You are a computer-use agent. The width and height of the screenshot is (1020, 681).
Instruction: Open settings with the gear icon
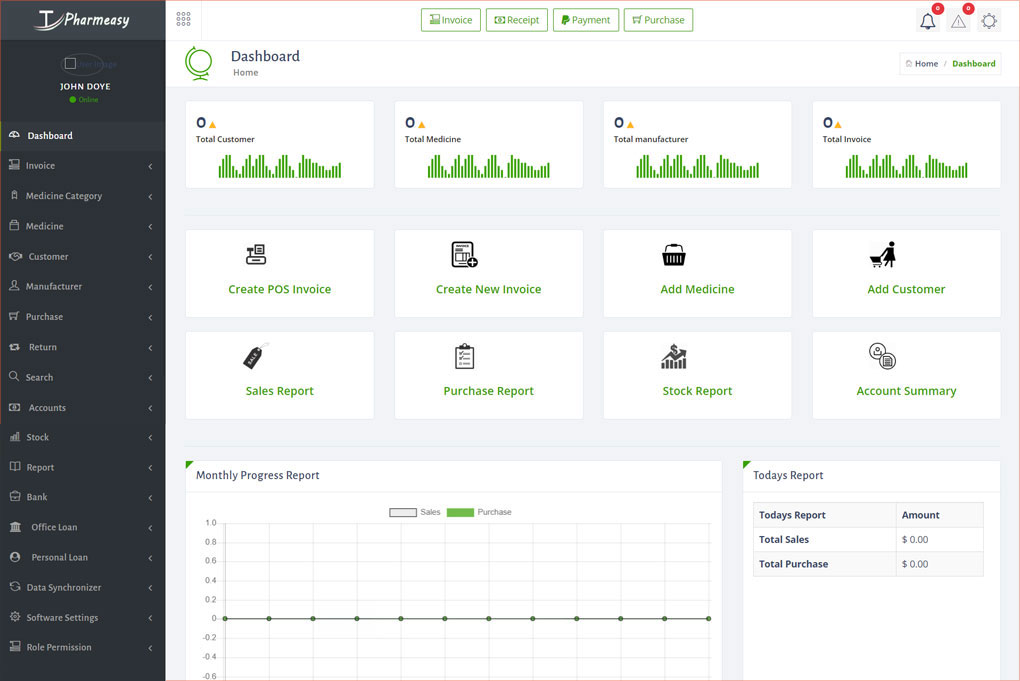tap(988, 20)
